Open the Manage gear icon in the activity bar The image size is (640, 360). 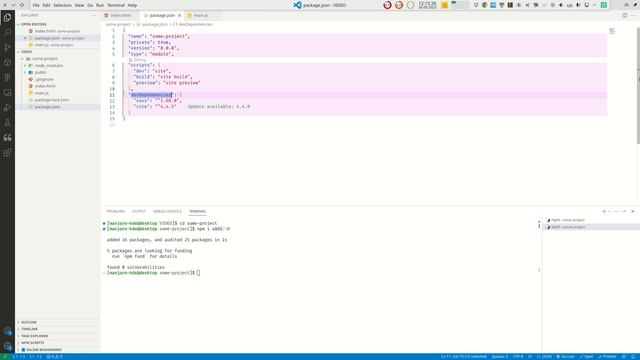7,346
